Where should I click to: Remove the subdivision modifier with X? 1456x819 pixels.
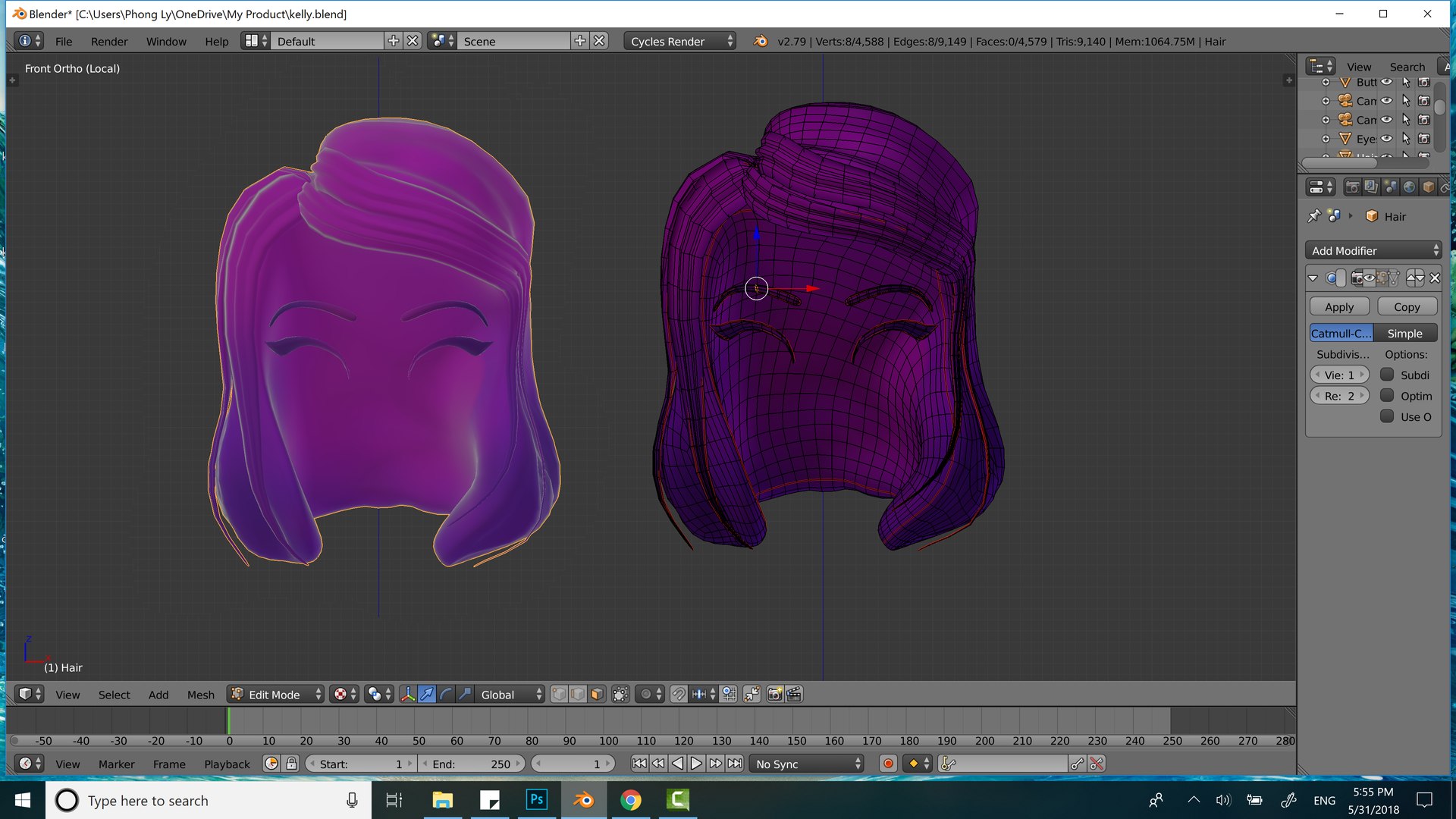1435,278
